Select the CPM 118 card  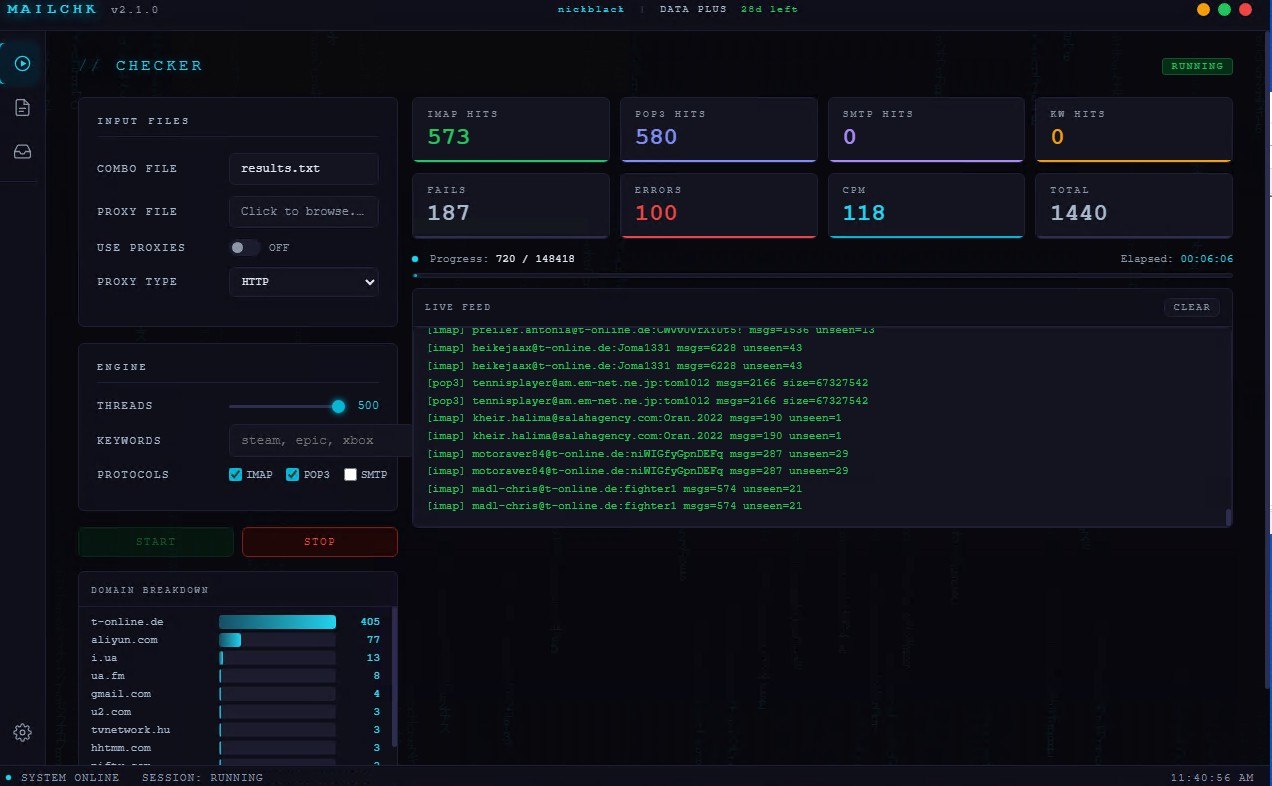coord(926,206)
